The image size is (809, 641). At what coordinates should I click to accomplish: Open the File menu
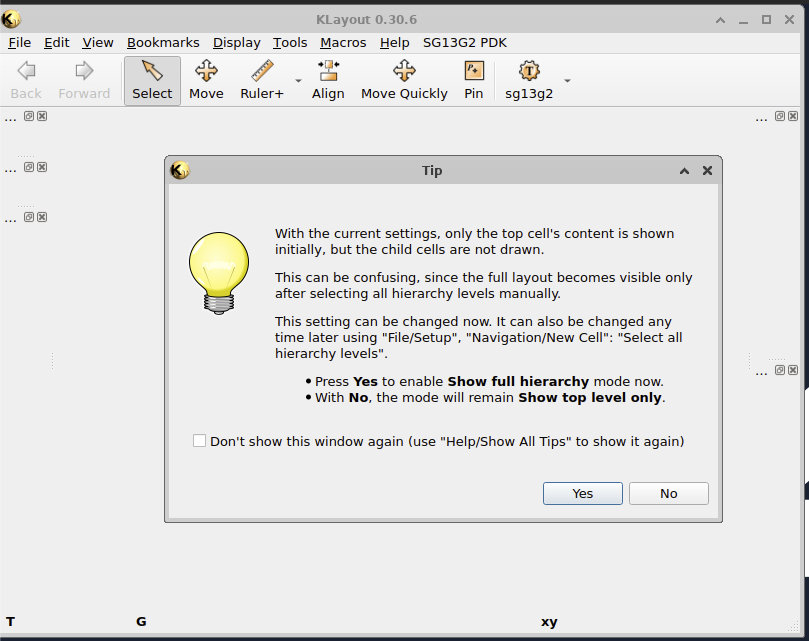[x=19, y=42]
